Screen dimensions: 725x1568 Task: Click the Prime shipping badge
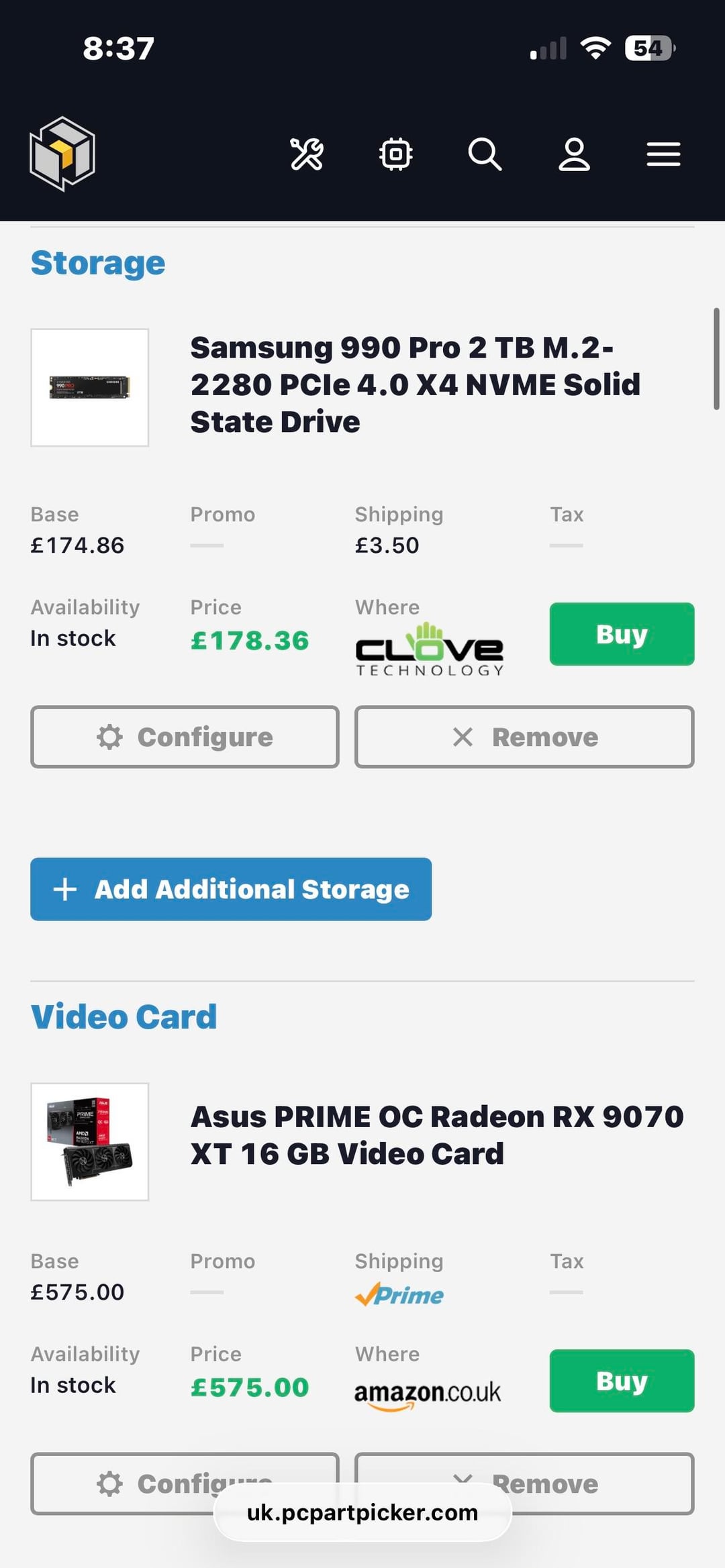(399, 1294)
